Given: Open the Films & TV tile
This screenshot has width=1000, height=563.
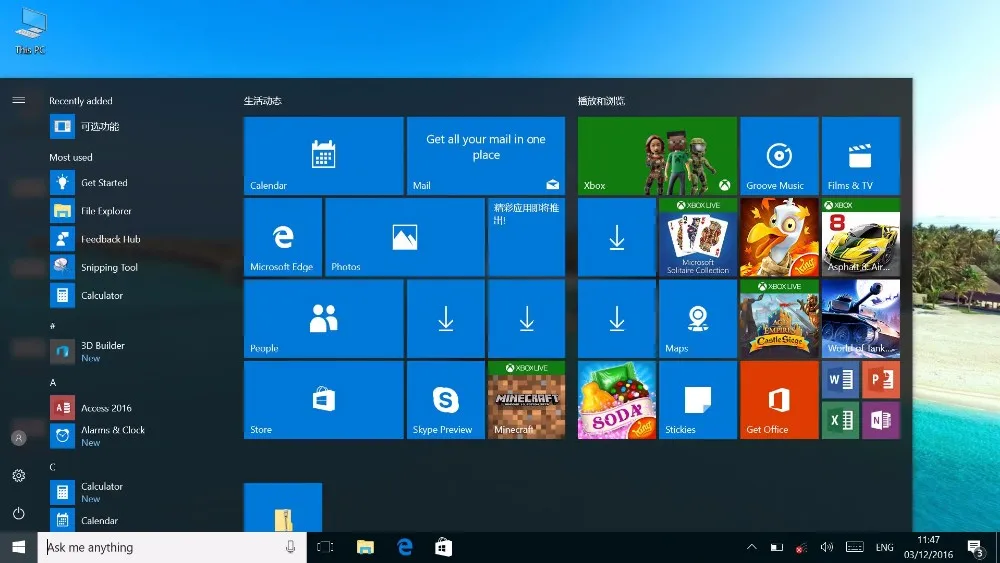Looking at the screenshot, I should 860,156.
